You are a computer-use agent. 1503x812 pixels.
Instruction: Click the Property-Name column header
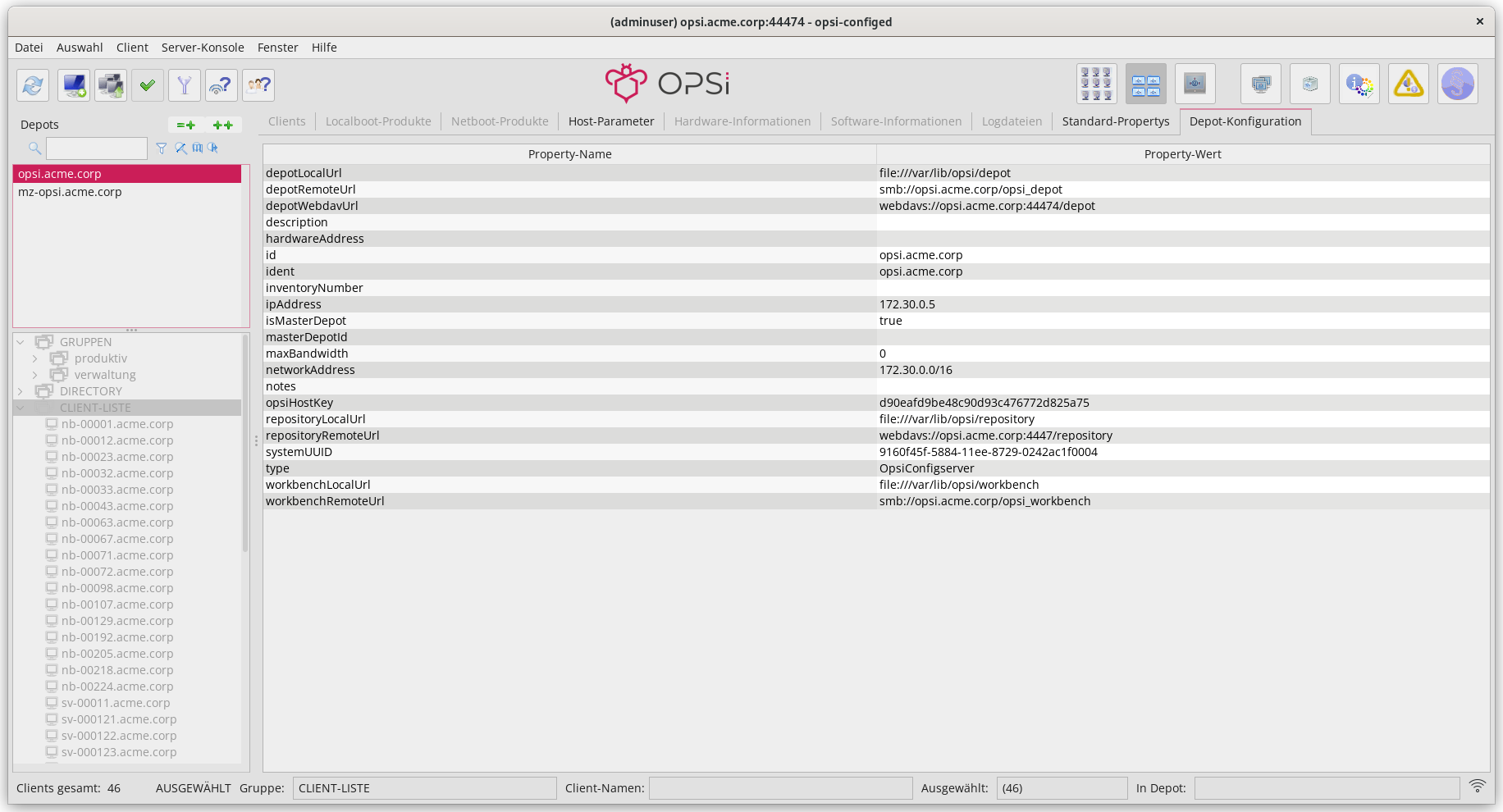point(570,154)
